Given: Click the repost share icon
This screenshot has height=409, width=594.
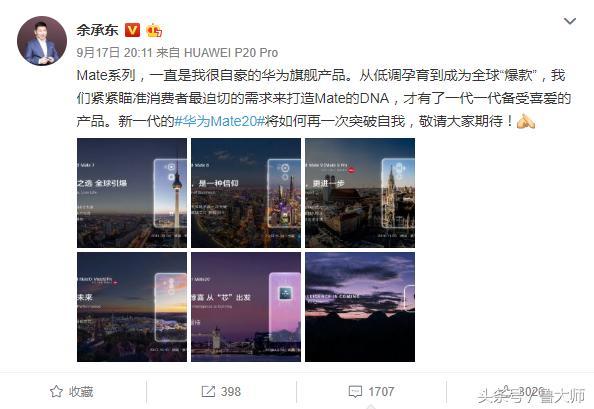Looking at the screenshot, I should click(208, 391).
